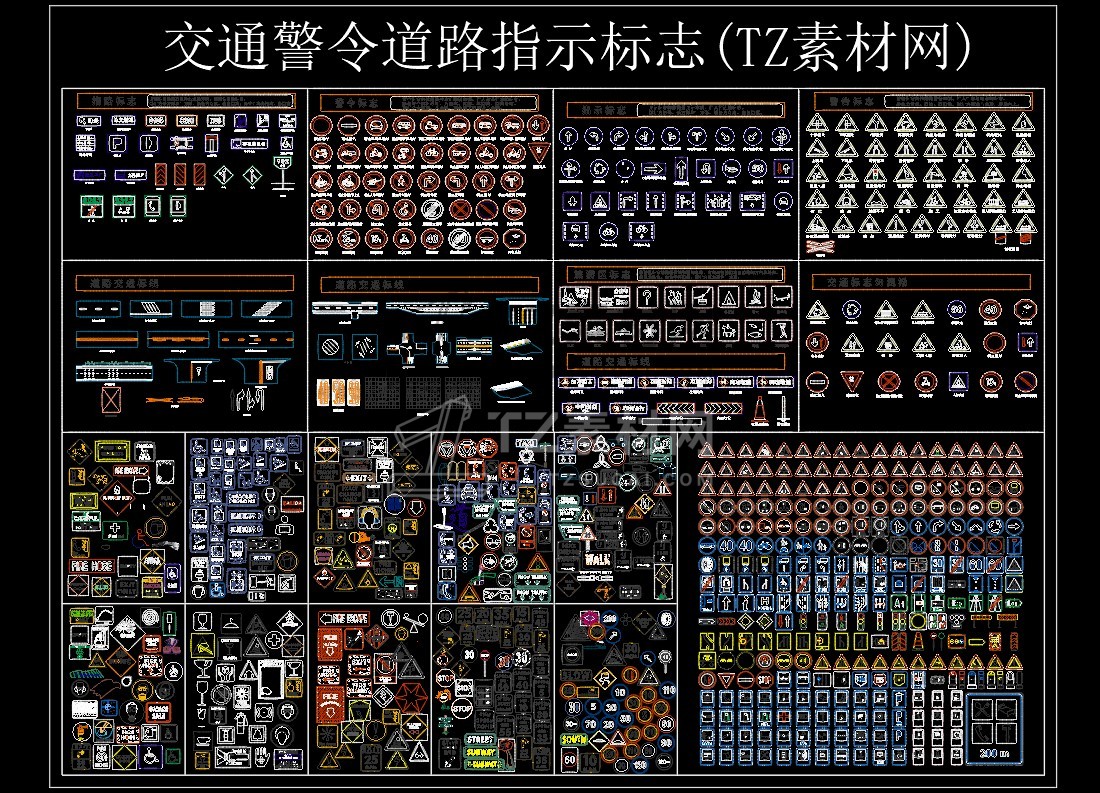Pick the 110 speed circle
The height and width of the screenshot is (793, 1100).
point(668,691)
